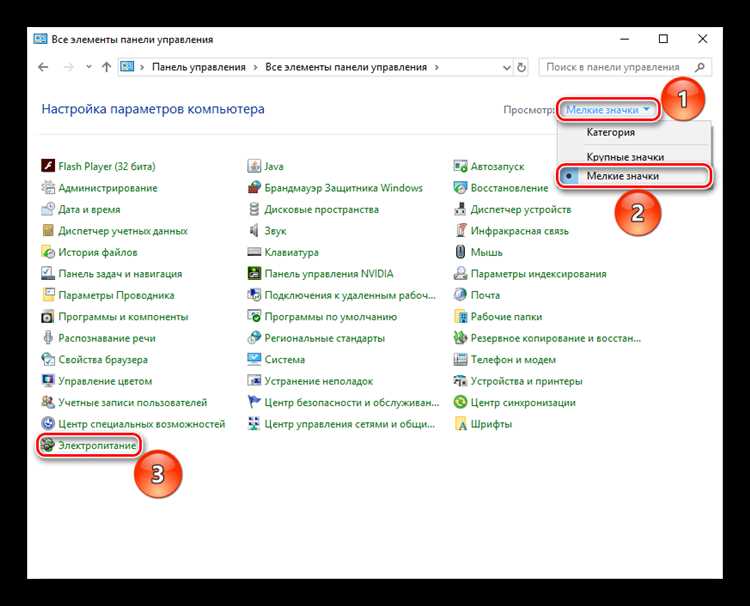The width and height of the screenshot is (750, 606).
Task: Open the Просмотр Мелкие значки dropdown
Action: [608, 110]
